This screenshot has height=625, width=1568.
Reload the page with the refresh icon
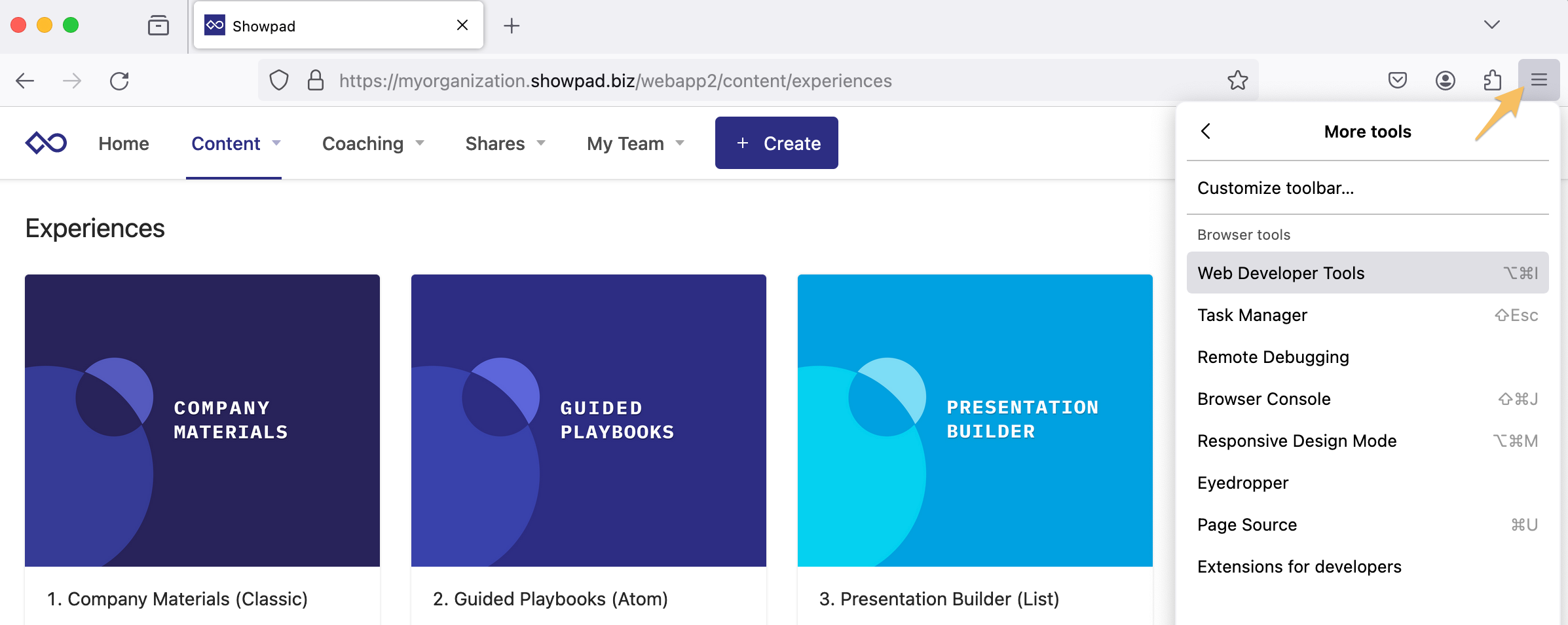[x=119, y=81]
